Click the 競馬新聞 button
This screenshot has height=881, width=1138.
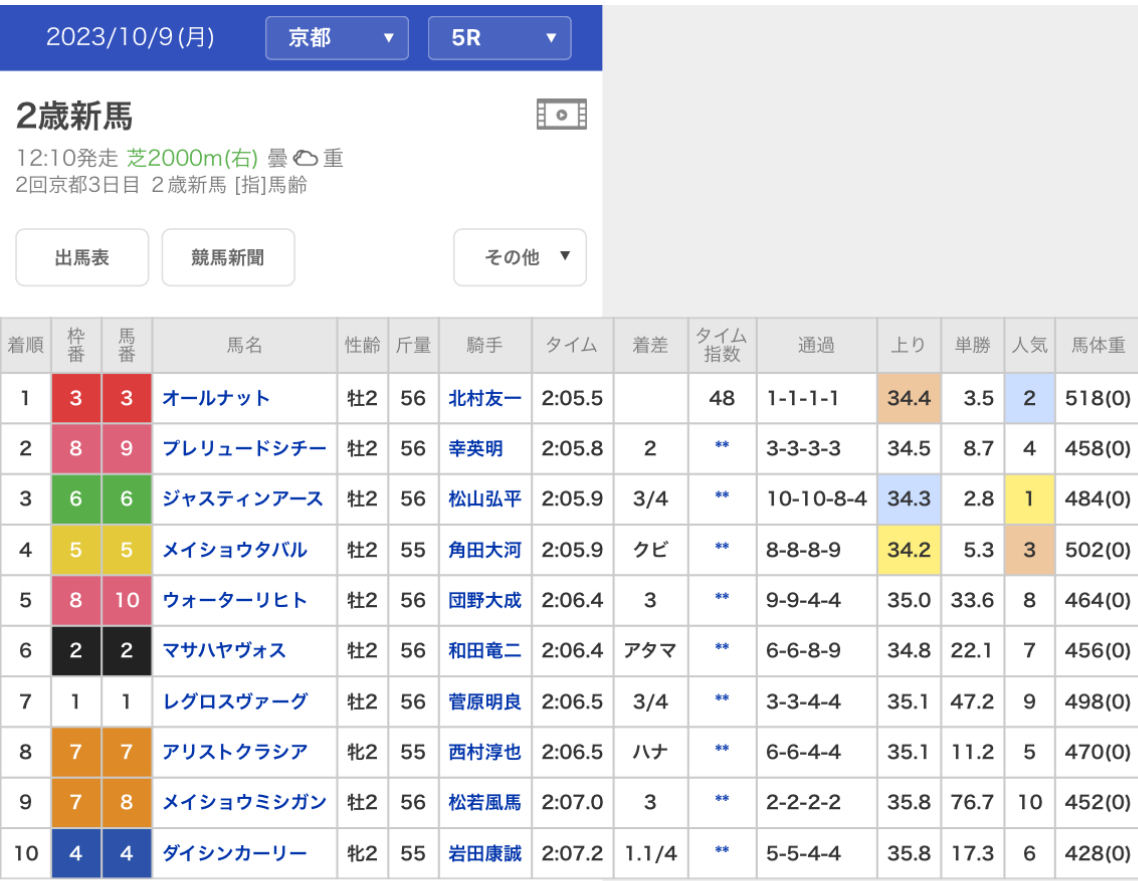pyautogui.click(x=228, y=257)
